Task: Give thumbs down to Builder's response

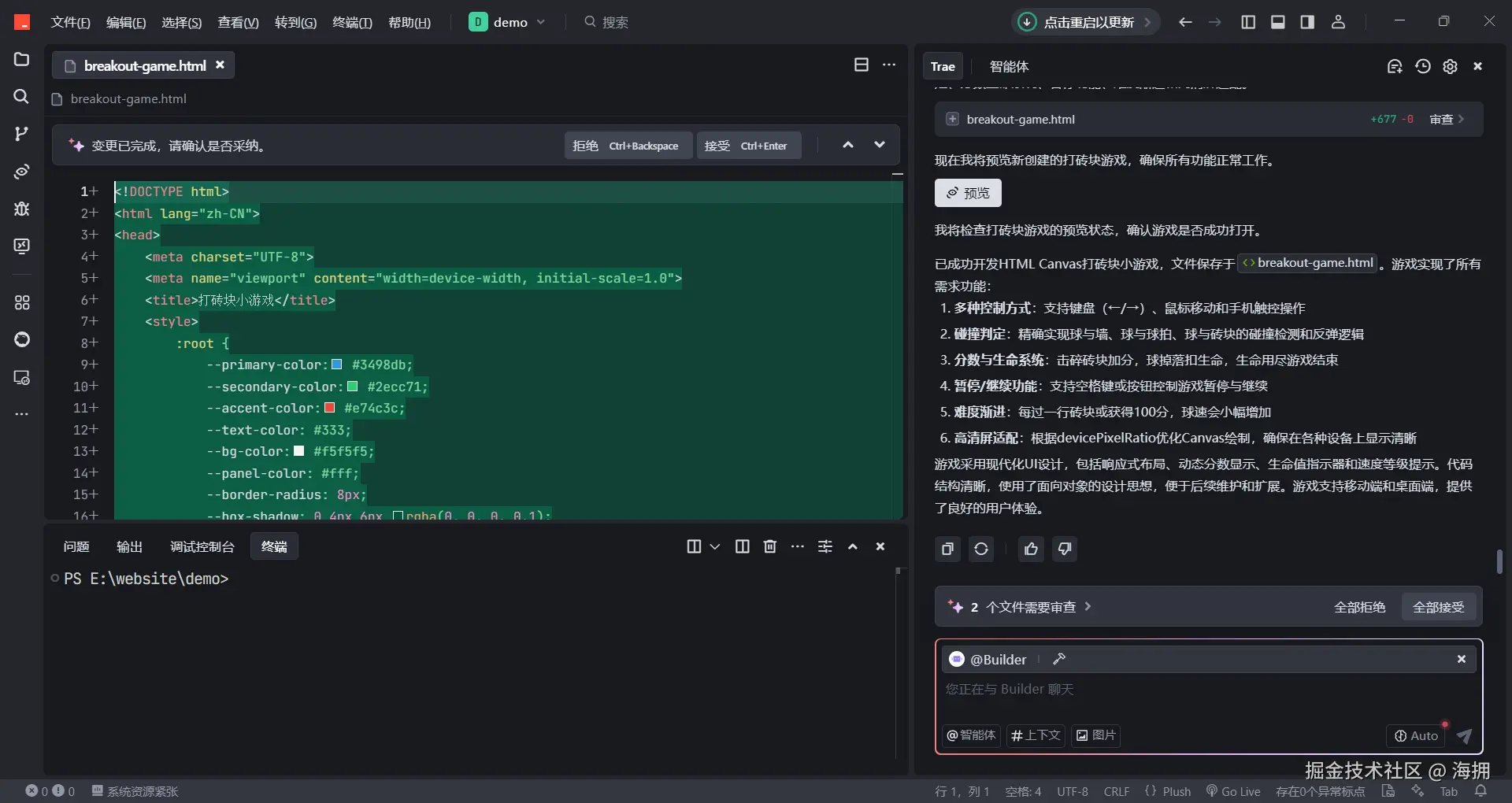Action: point(1064,548)
